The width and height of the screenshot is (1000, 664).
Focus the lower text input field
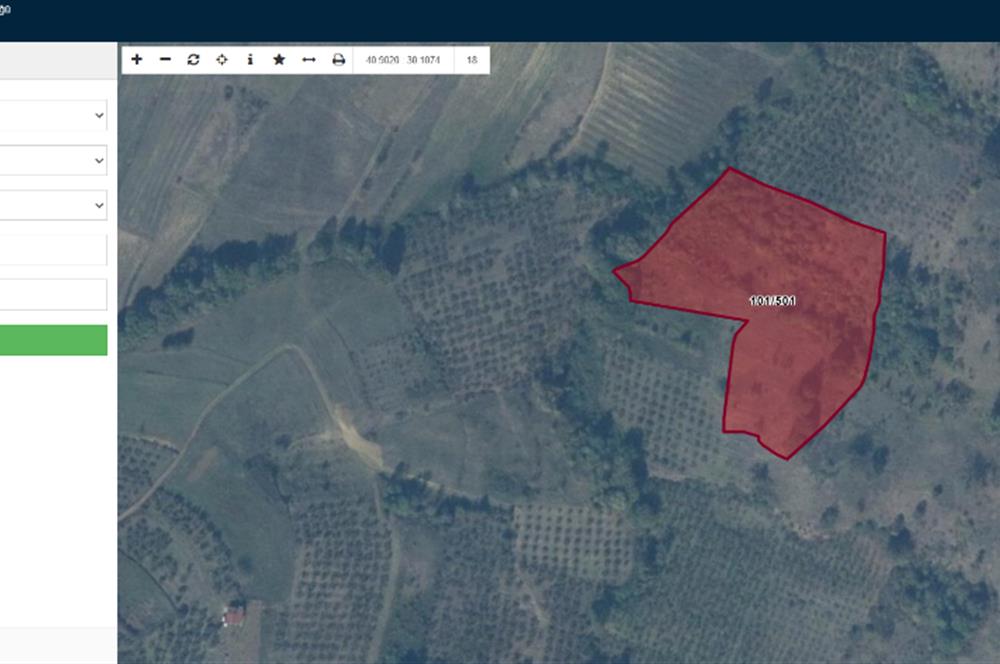coord(52,295)
